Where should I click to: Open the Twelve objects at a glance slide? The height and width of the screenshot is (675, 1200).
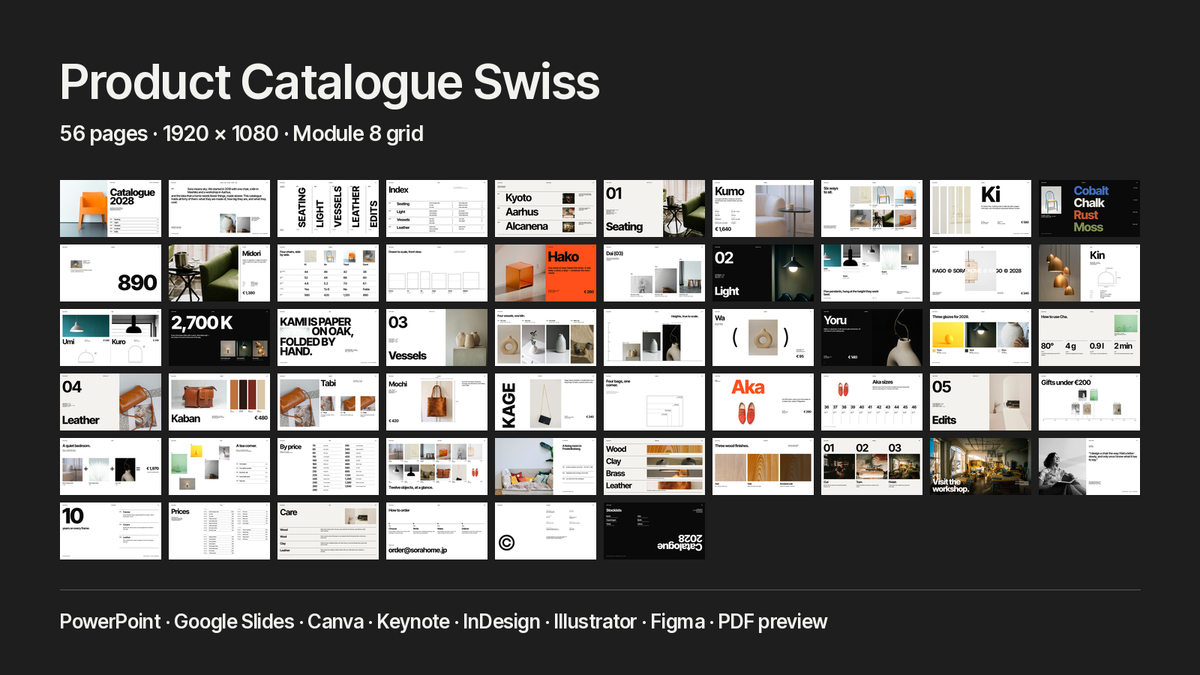(437, 466)
